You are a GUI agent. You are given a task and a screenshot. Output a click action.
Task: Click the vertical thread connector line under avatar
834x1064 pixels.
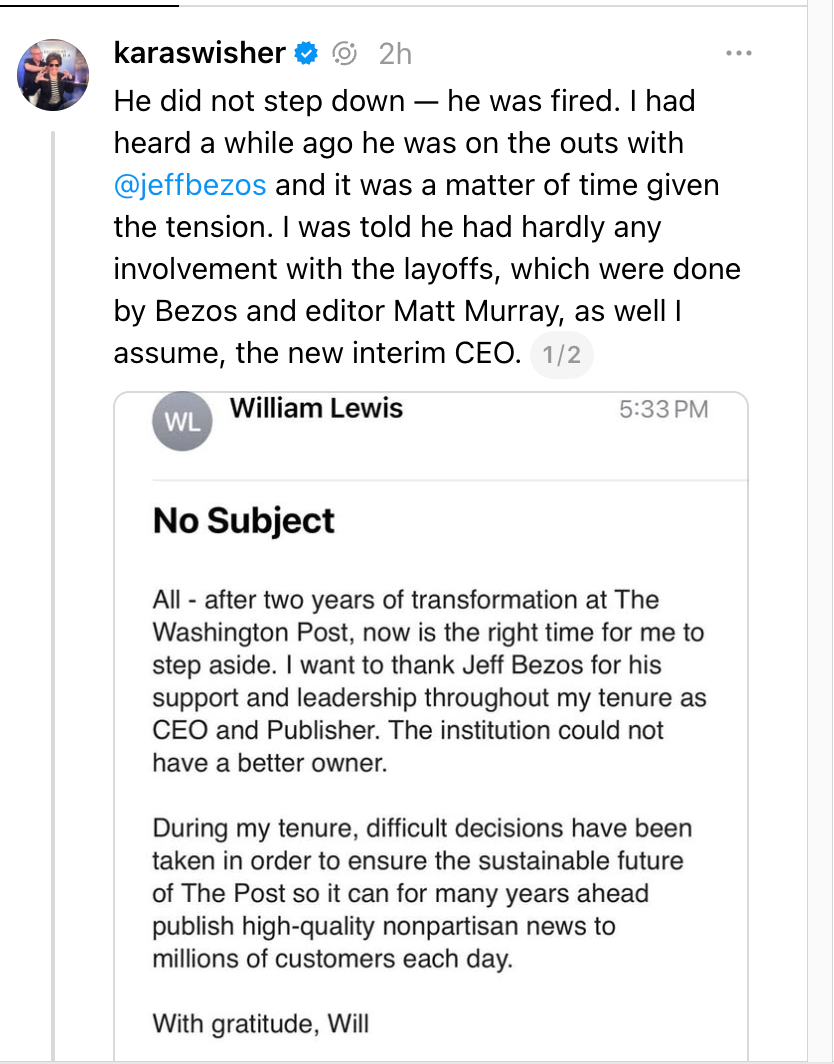[x=54, y=600]
